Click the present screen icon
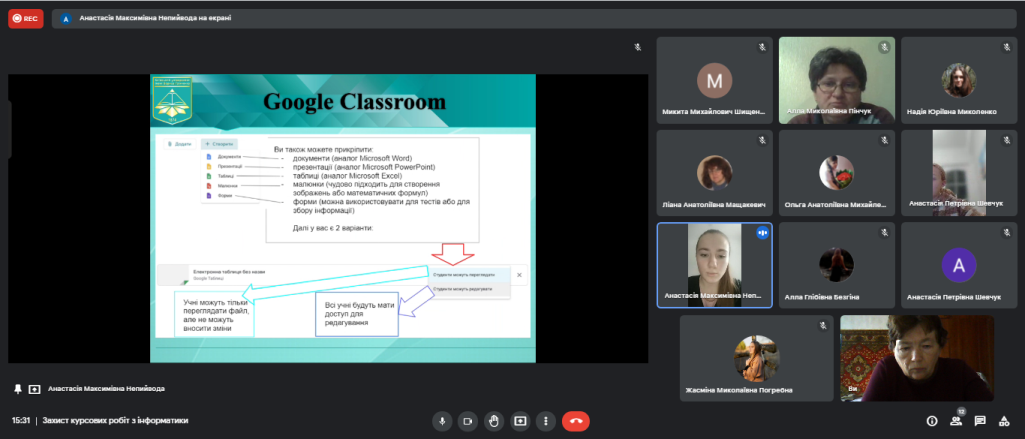This screenshot has width=1025, height=439. pos(520,421)
